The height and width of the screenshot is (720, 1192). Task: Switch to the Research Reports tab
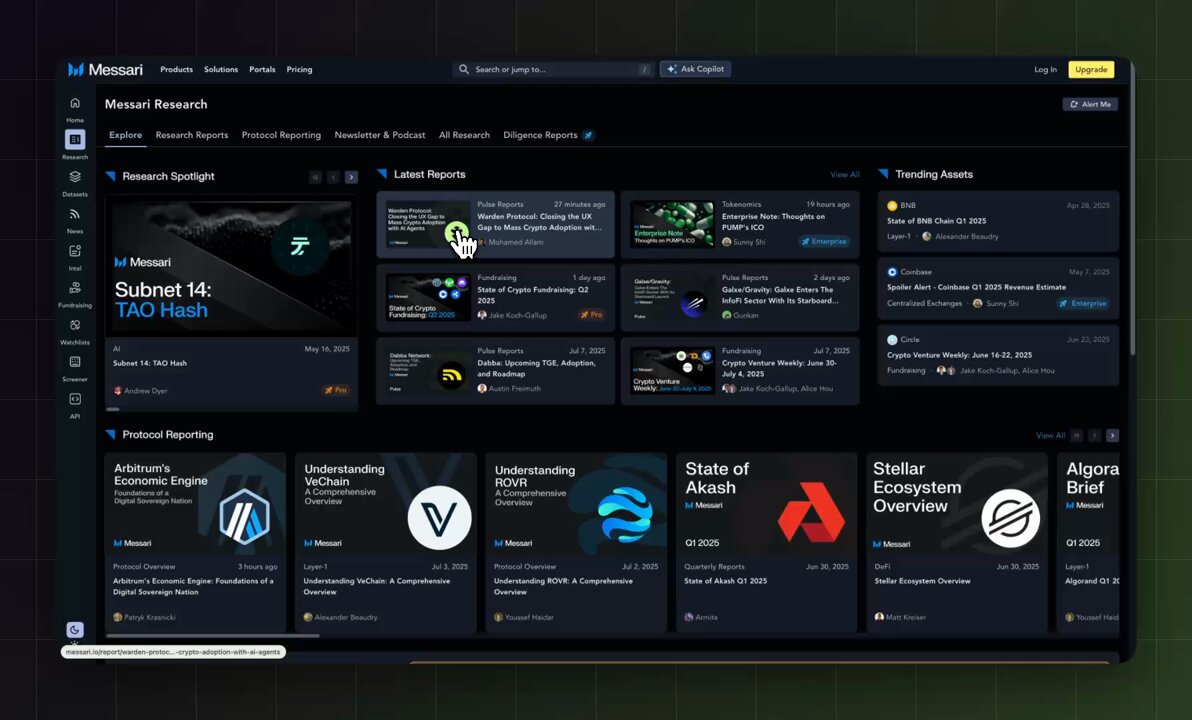pos(192,135)
